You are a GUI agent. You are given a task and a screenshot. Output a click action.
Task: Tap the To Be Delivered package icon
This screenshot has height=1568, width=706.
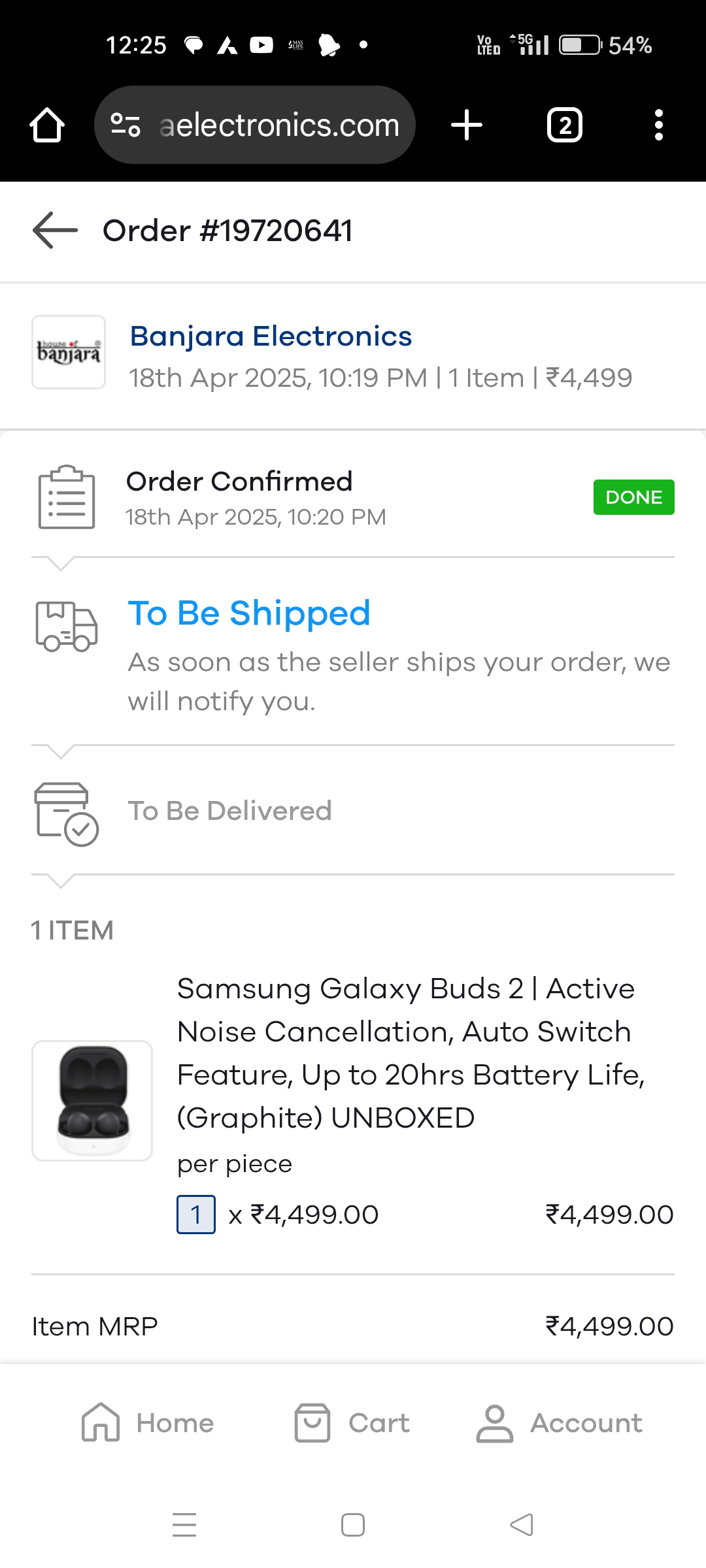(x=67, y=814)
